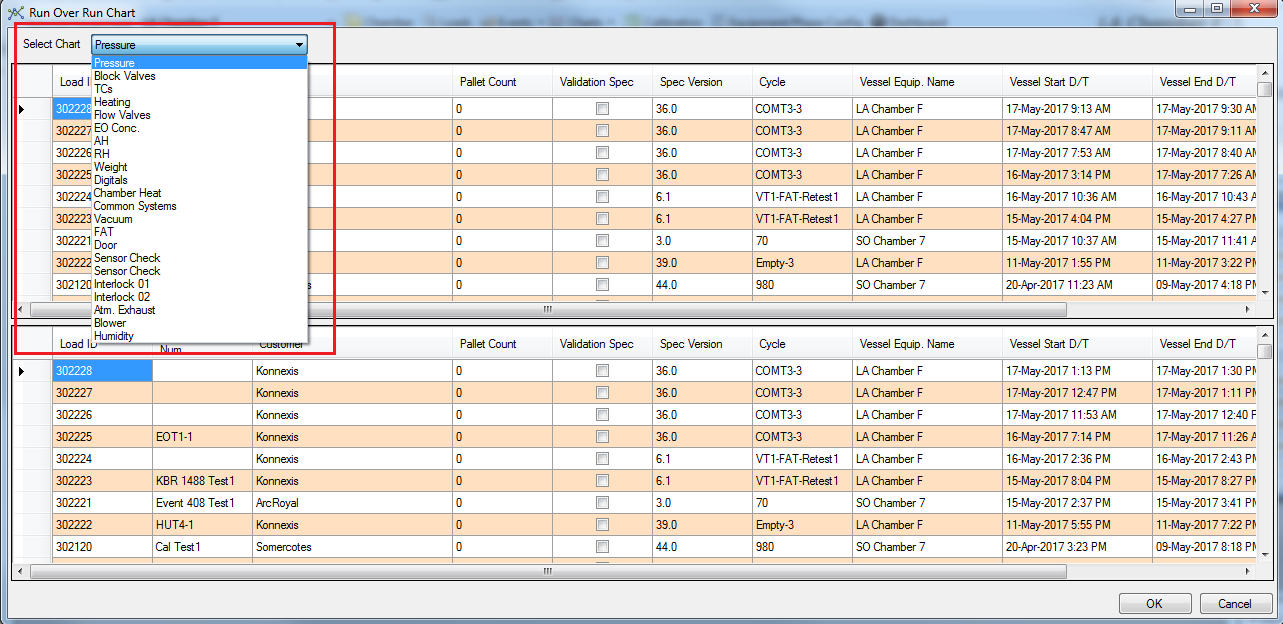Check Validation Spec box for lower cycle 980 row

pyautogui.click(x=602, y=547)
